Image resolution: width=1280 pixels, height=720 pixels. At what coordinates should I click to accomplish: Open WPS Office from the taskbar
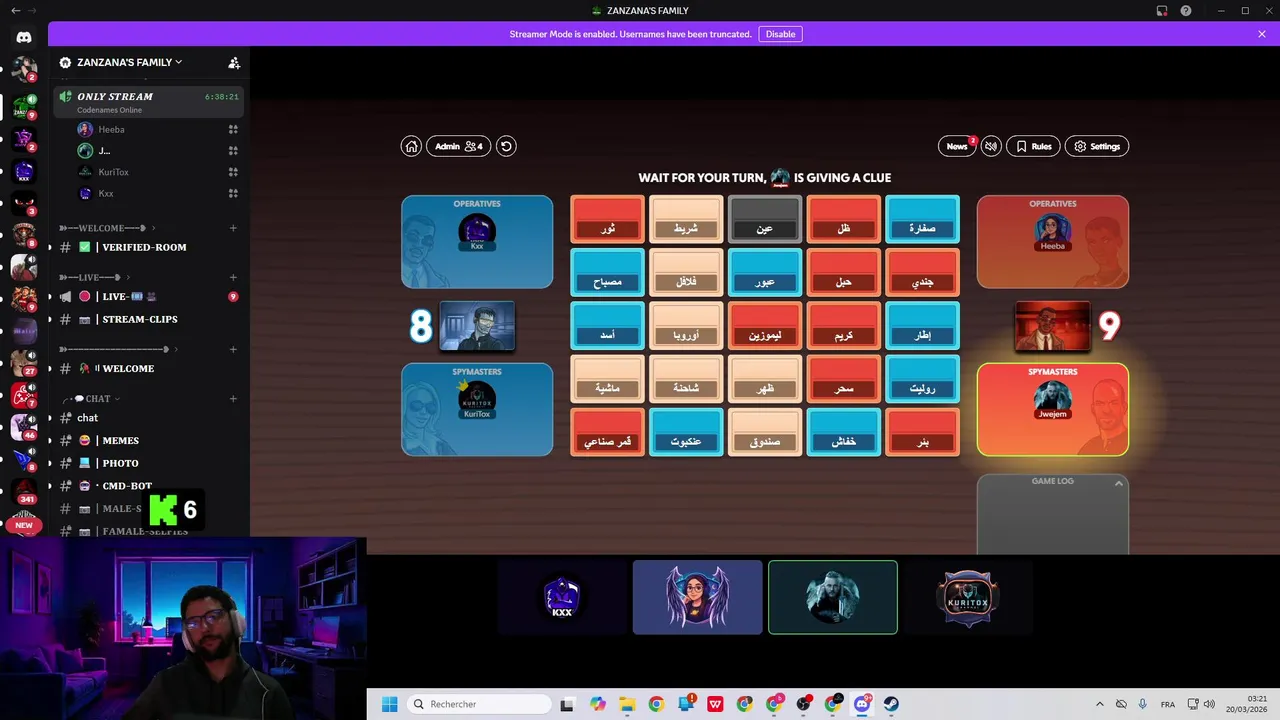(716, 704)
